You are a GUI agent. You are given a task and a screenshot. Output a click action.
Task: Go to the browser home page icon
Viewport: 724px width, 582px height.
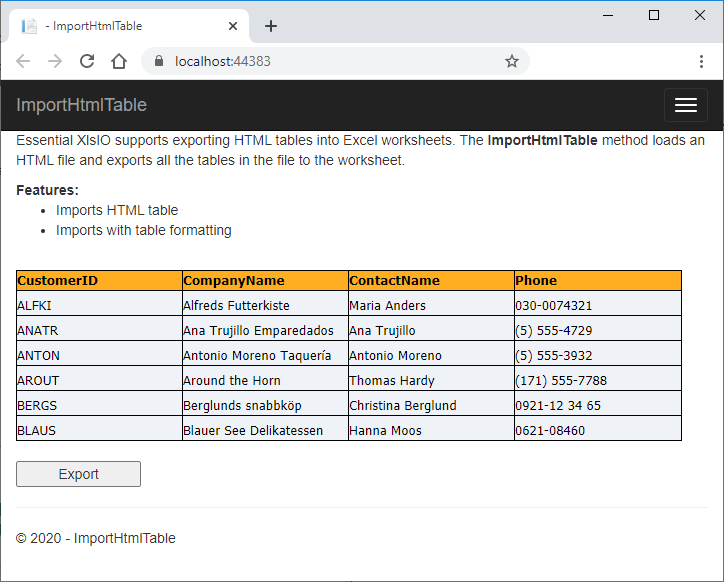coord(119,61)
